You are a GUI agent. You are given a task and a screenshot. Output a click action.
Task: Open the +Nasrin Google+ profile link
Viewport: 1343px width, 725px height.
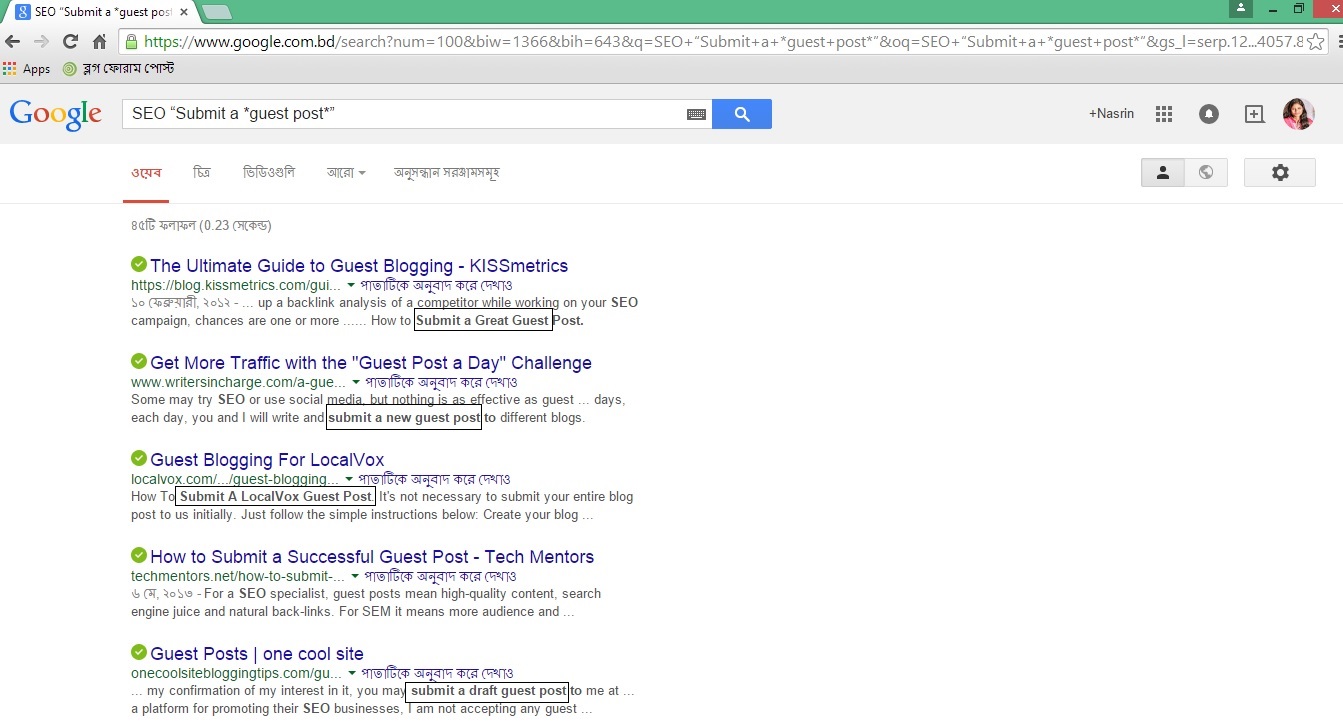[1111, 114]
